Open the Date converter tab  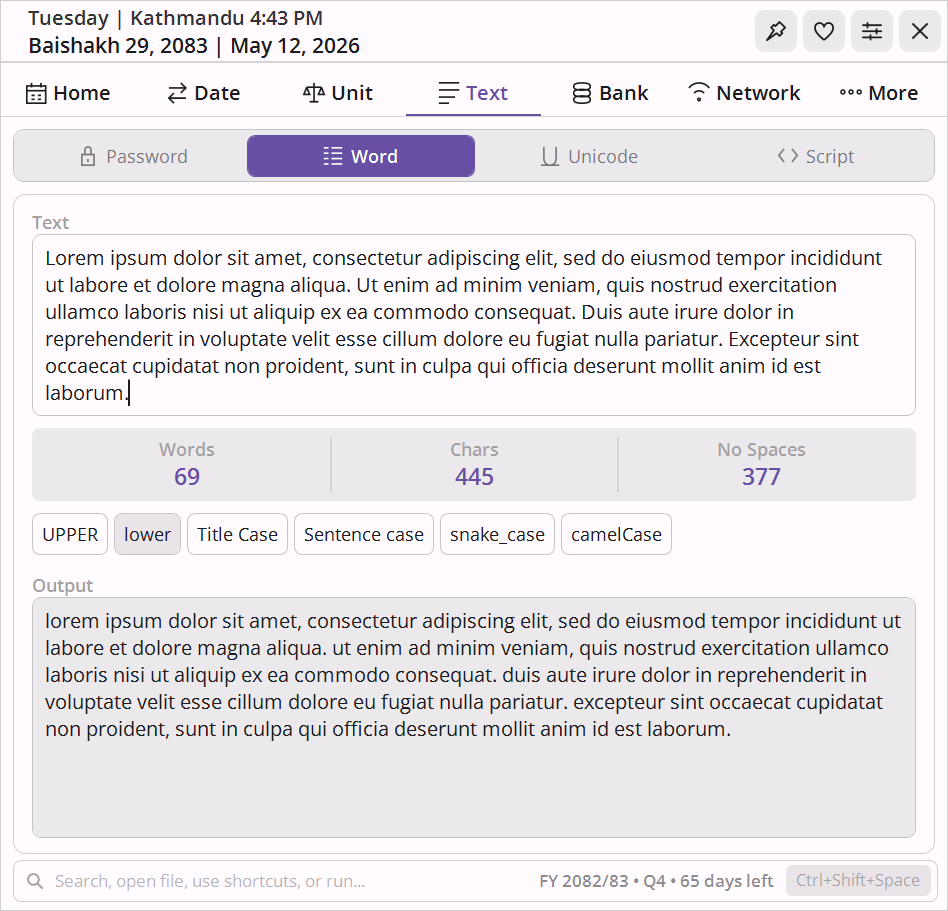click(x=203, y=93)
